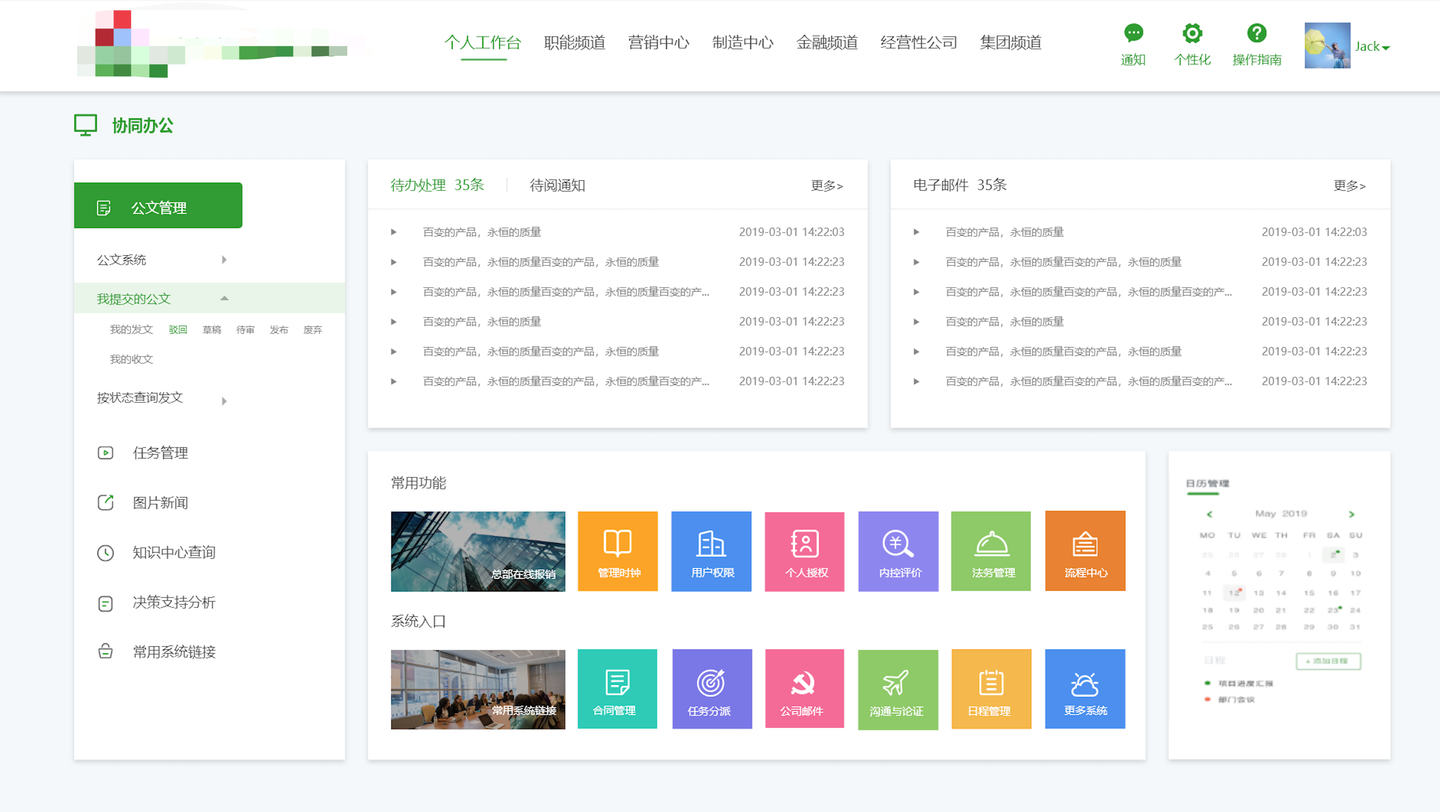Open 草稿 sub-item
1440x812 pixels.
click(x=212, y=330)
